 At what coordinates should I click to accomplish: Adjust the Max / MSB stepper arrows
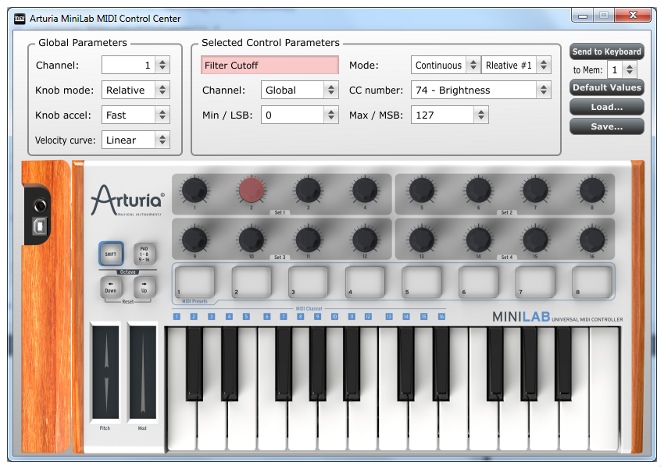(x=481, y=115)
